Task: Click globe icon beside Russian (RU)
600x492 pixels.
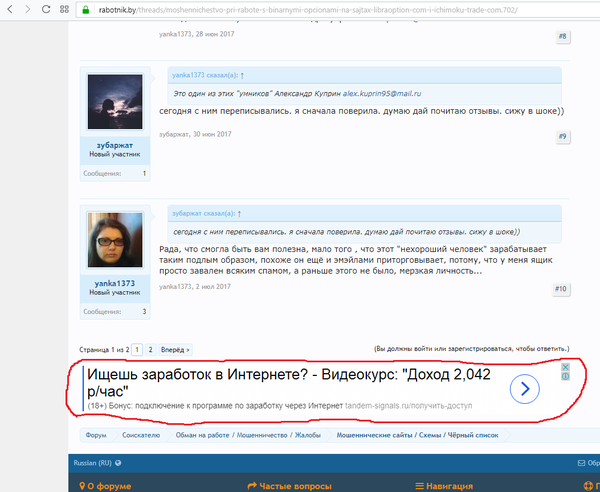Action: coord(118,463)
